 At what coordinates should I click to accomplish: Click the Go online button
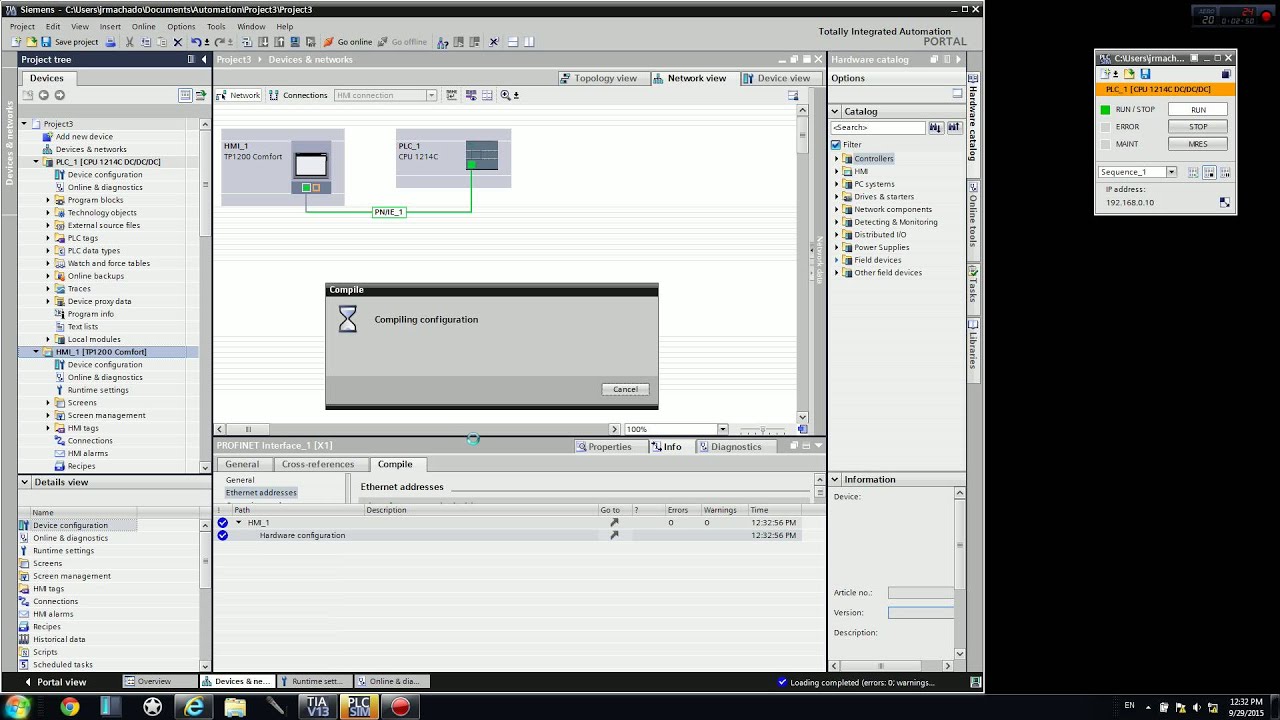(x=347, y=42)
